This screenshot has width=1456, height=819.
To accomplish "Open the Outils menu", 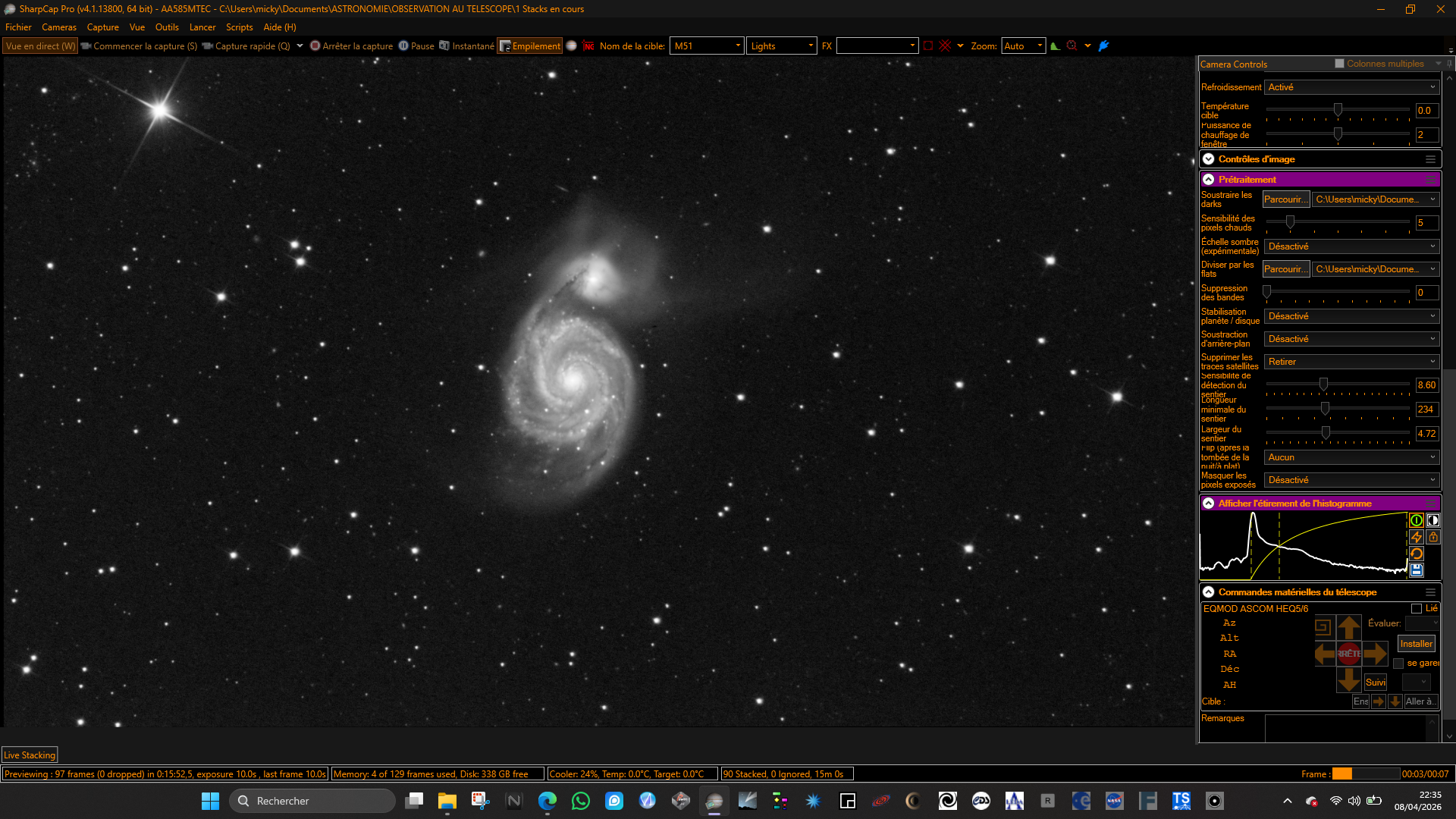I will pyautogui.click(x=167, y=27).
